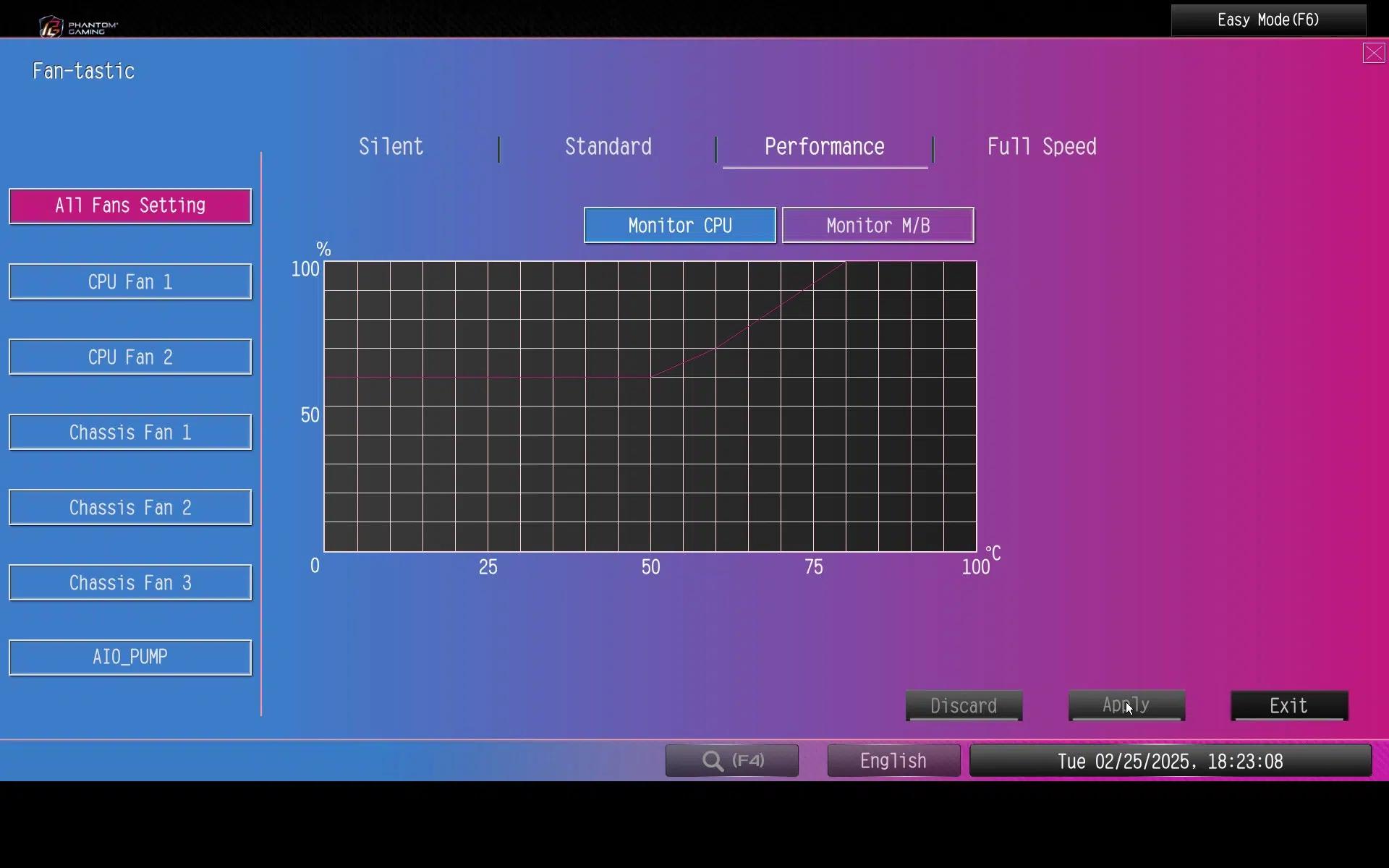
Task: Select the Standard fan profile
Action: pos(608,147)
